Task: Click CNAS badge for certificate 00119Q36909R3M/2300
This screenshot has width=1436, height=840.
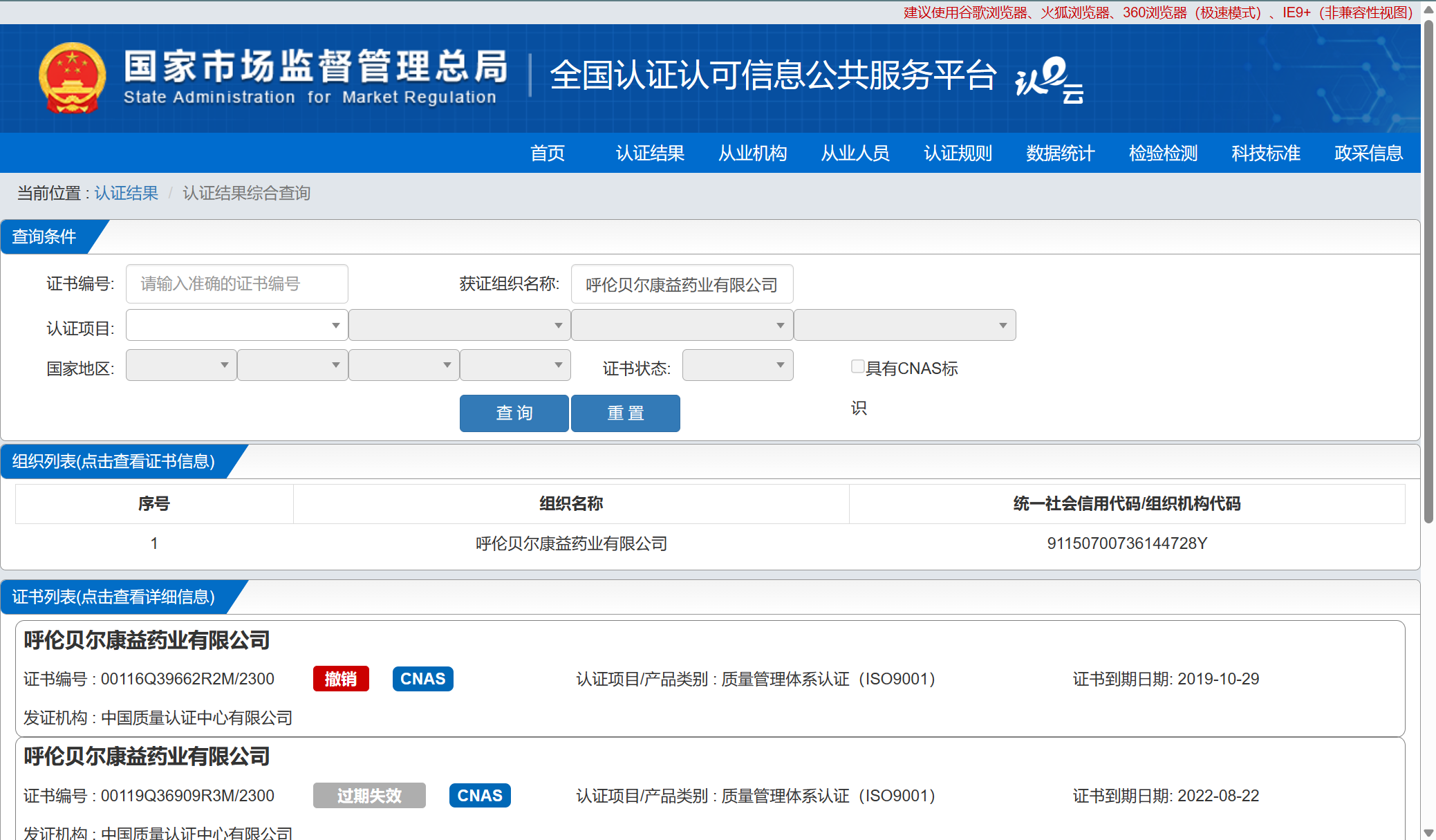Action: [x=480, y=796]
